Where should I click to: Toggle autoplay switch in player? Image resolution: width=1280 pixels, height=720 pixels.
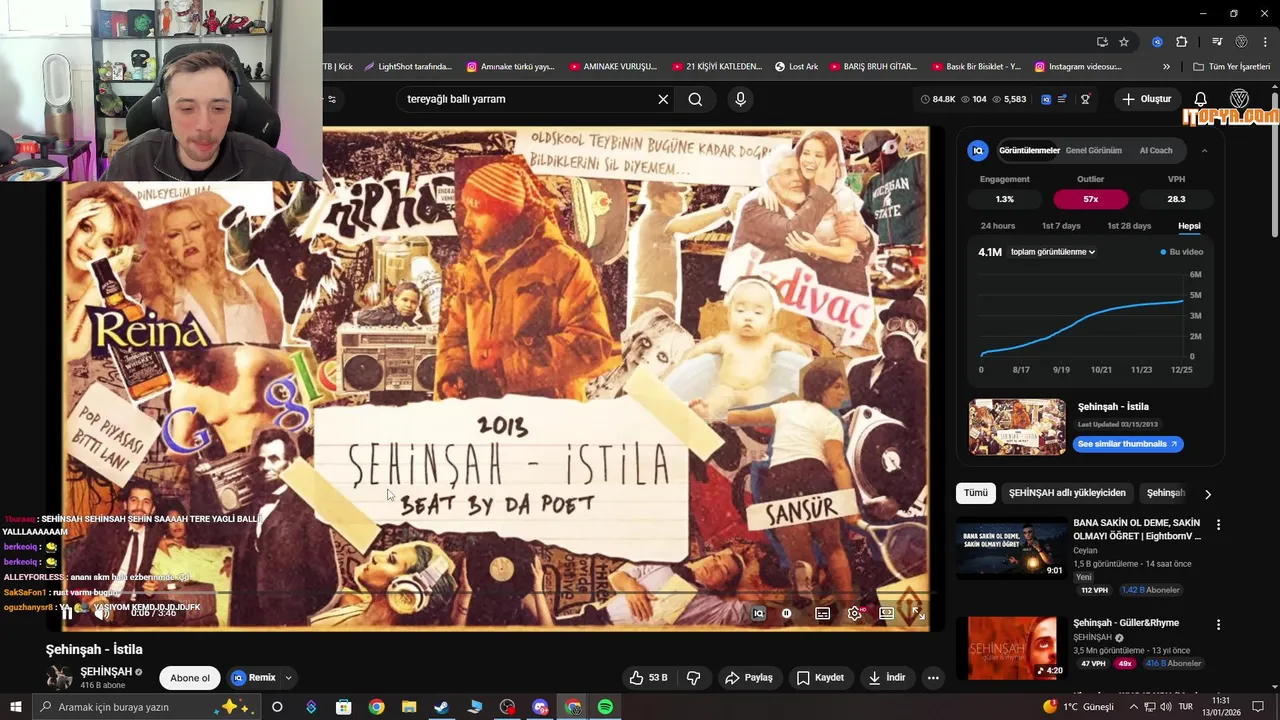pos(788,613)
